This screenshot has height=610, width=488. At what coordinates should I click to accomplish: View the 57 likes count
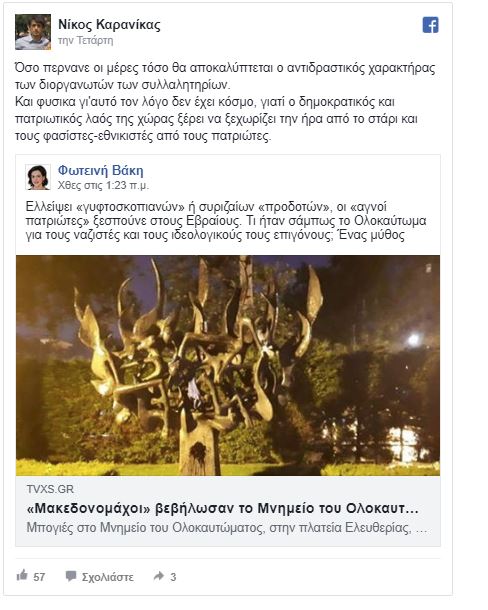click(x=39, y=577)
